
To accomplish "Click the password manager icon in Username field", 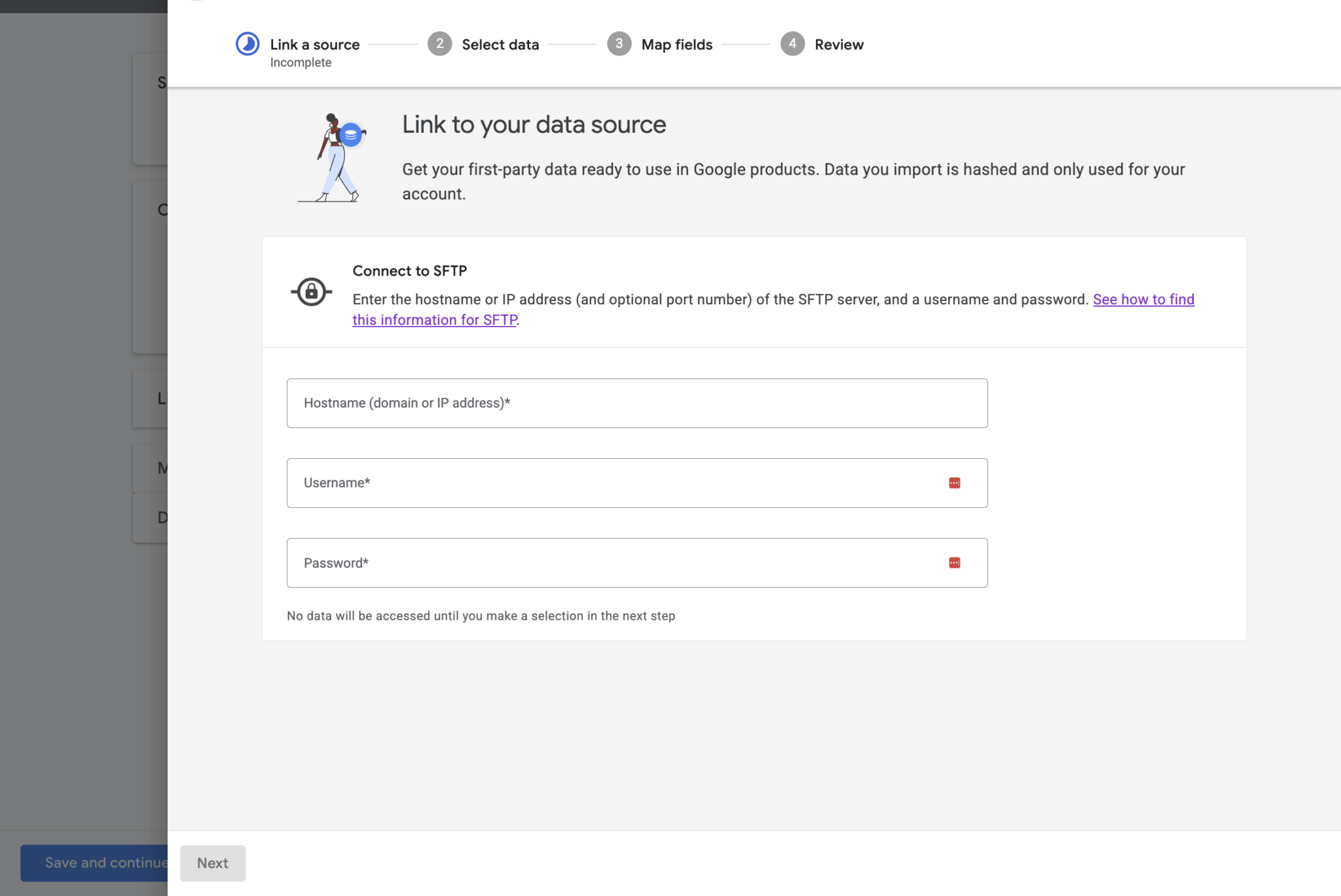I will tap(955, 482).
